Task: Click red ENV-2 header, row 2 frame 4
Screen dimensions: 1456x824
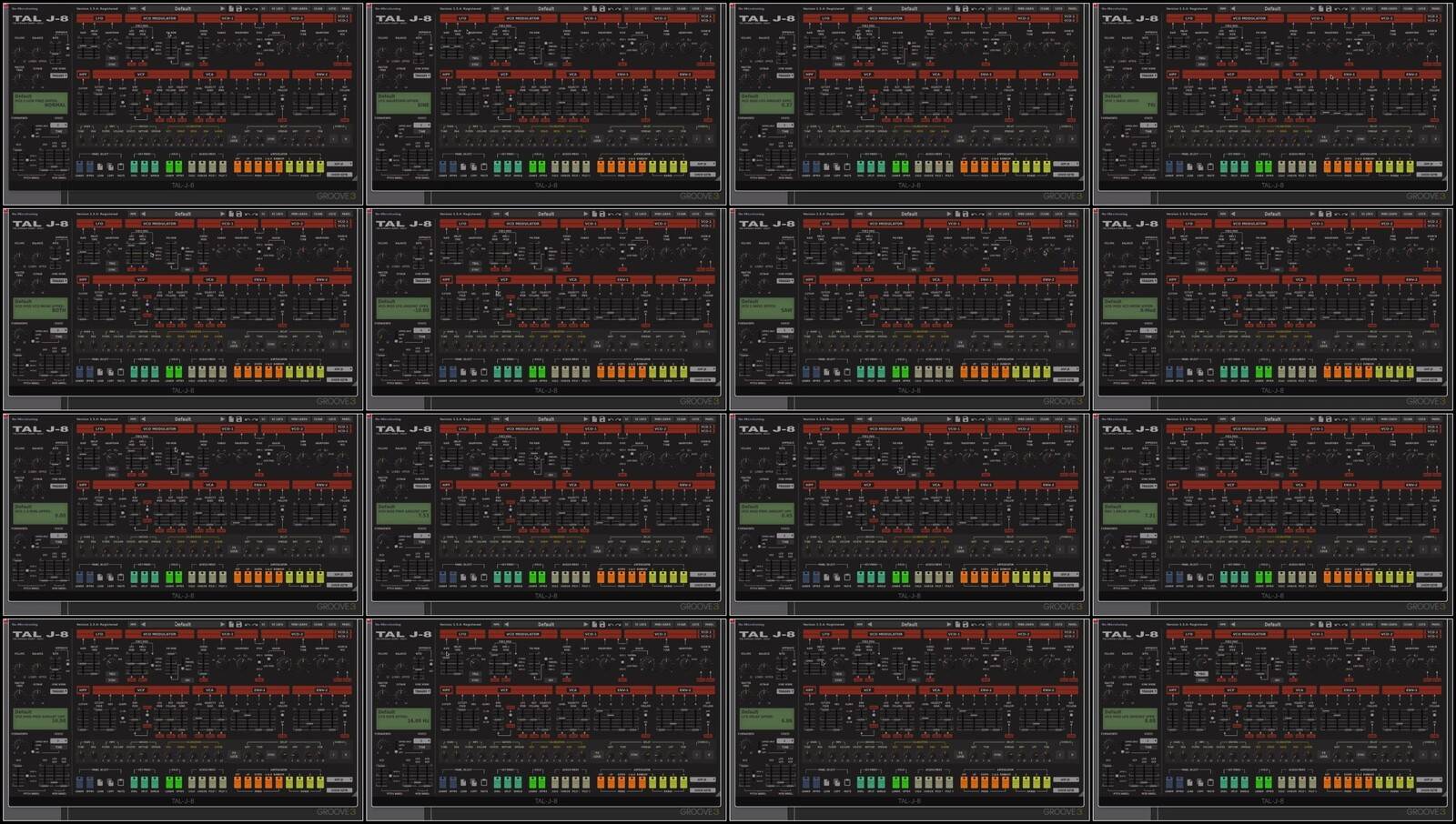Action: [x=1412, y=280]
